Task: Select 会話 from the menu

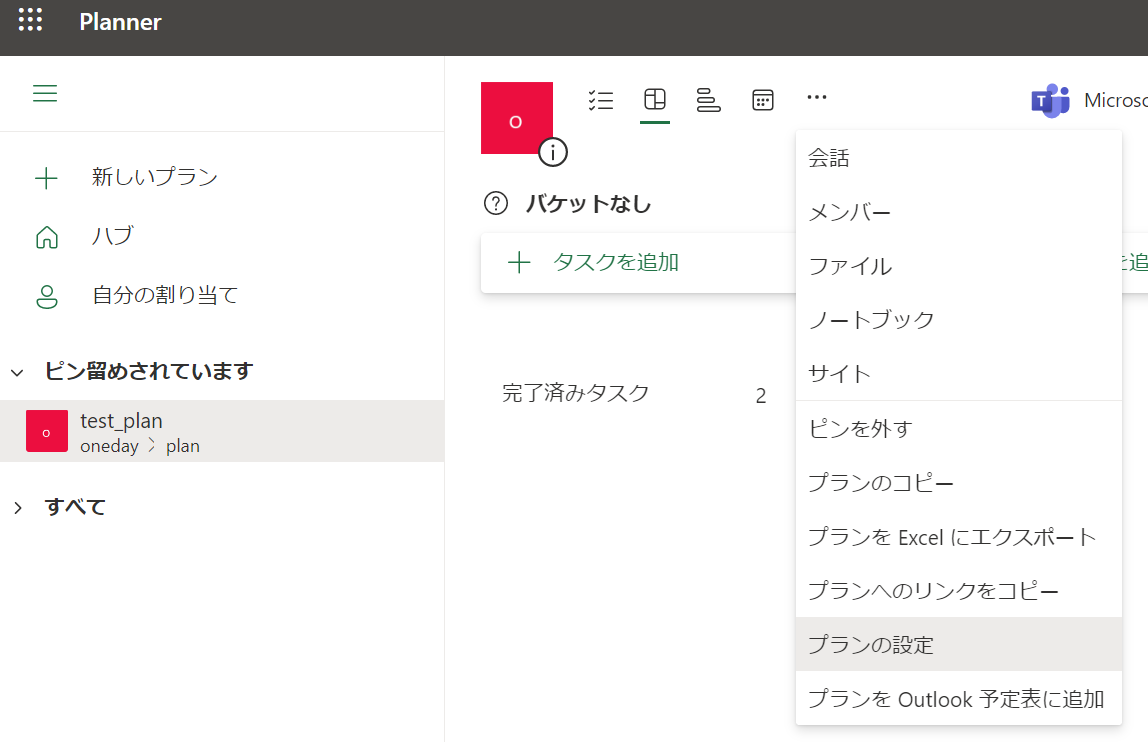Action: coord(958,158)
